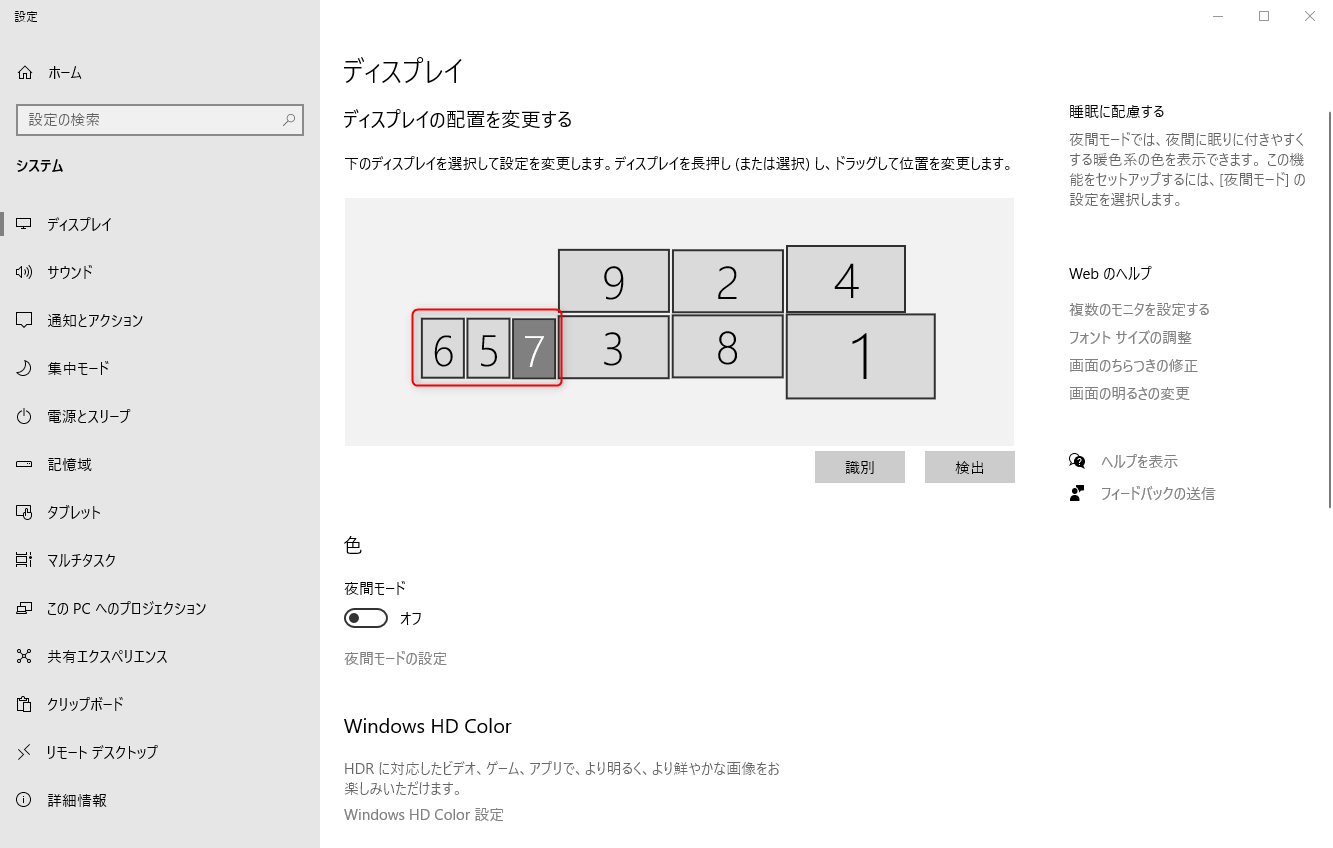The width and height of the screenshot is (1333, 848).
Task: Open the 集中モード settings text
Action: click(x=78, y=369)
